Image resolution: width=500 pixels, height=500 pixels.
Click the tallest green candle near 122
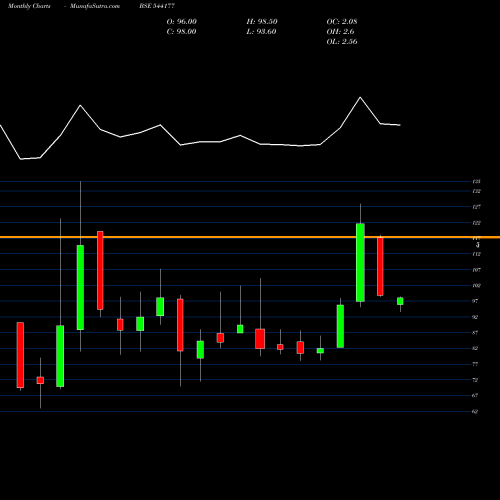(x=360, y=263)
